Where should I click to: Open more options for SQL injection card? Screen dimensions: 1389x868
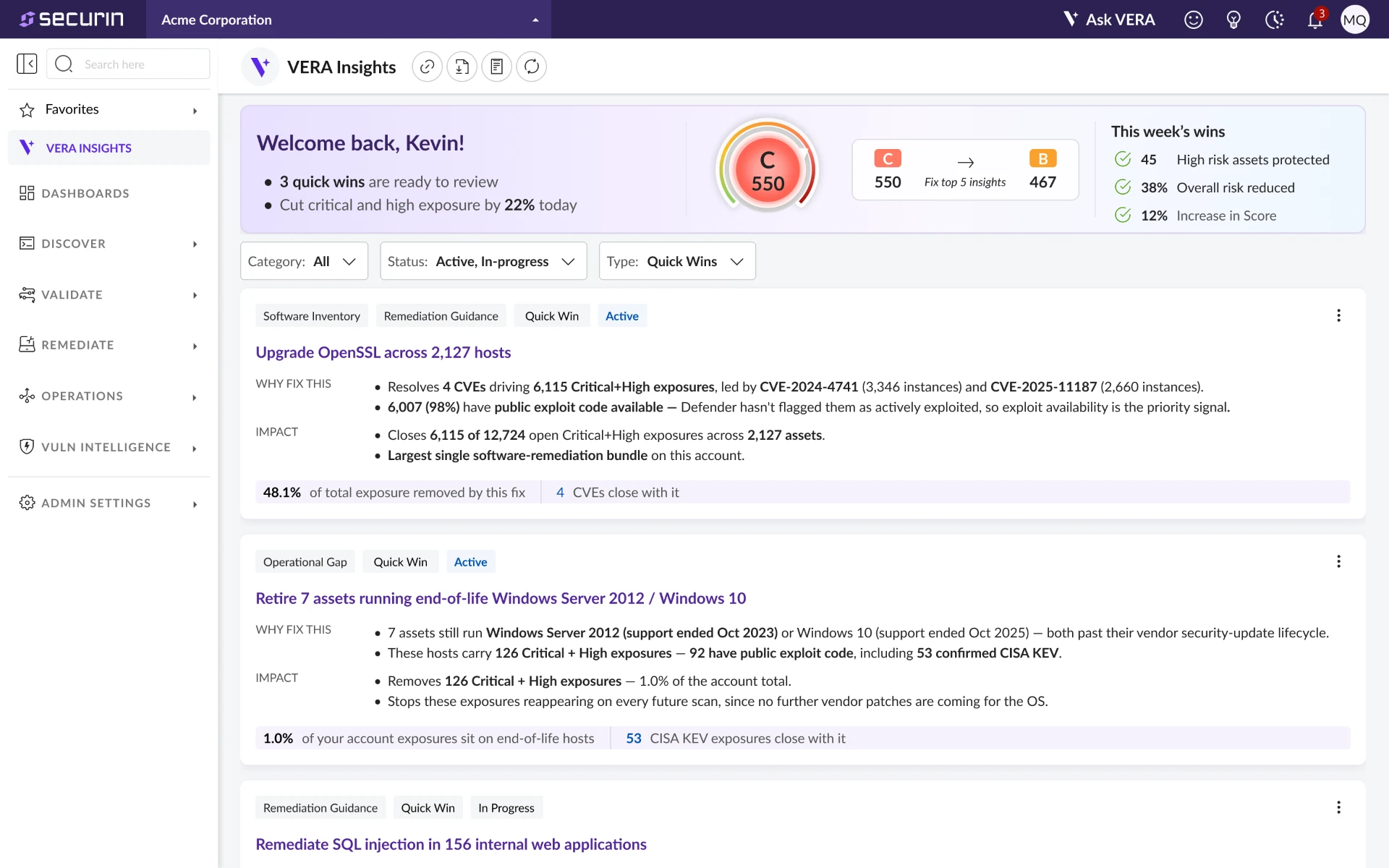(1338, 807)
